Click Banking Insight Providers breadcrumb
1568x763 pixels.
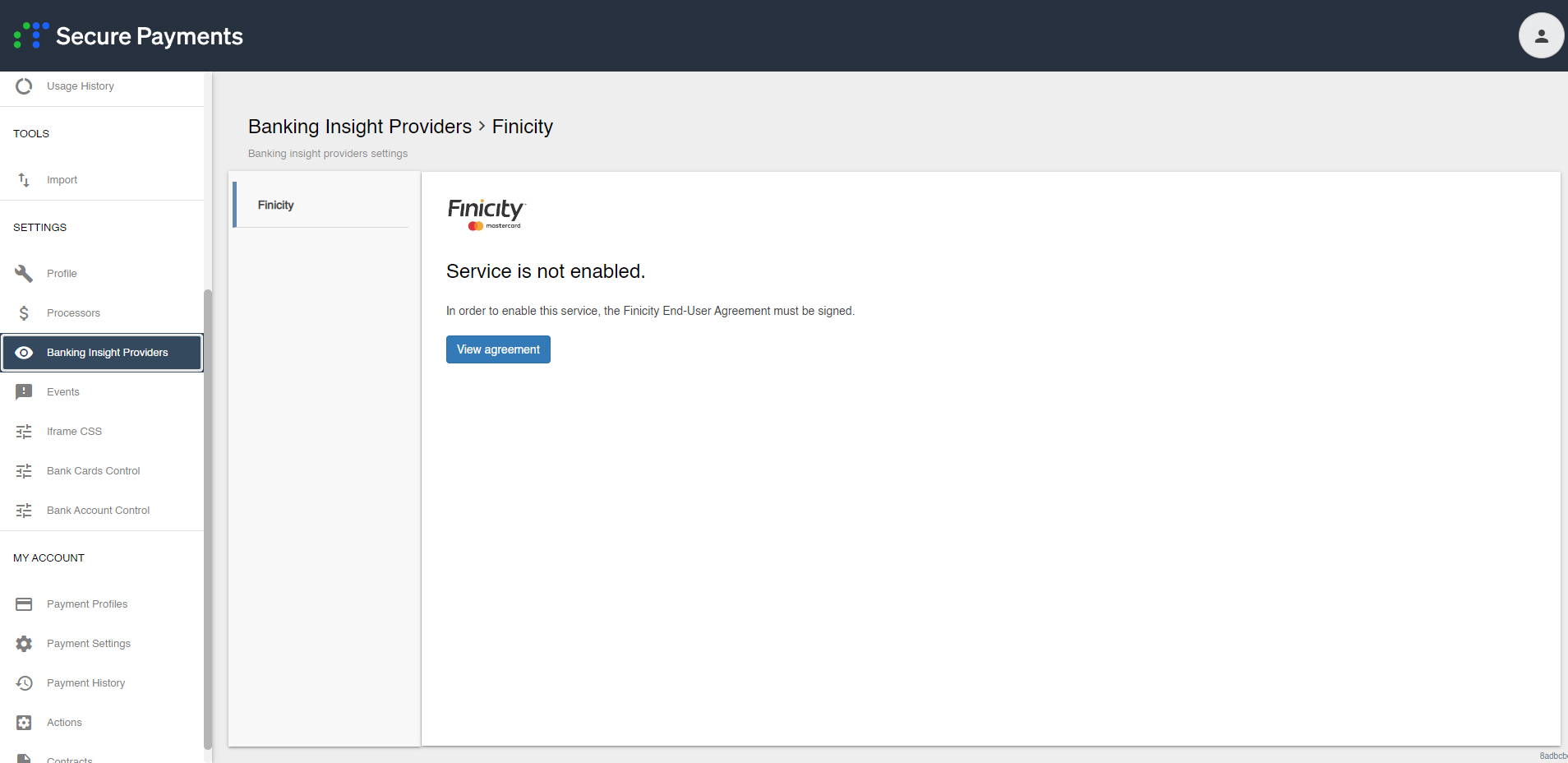click(360, 127)
